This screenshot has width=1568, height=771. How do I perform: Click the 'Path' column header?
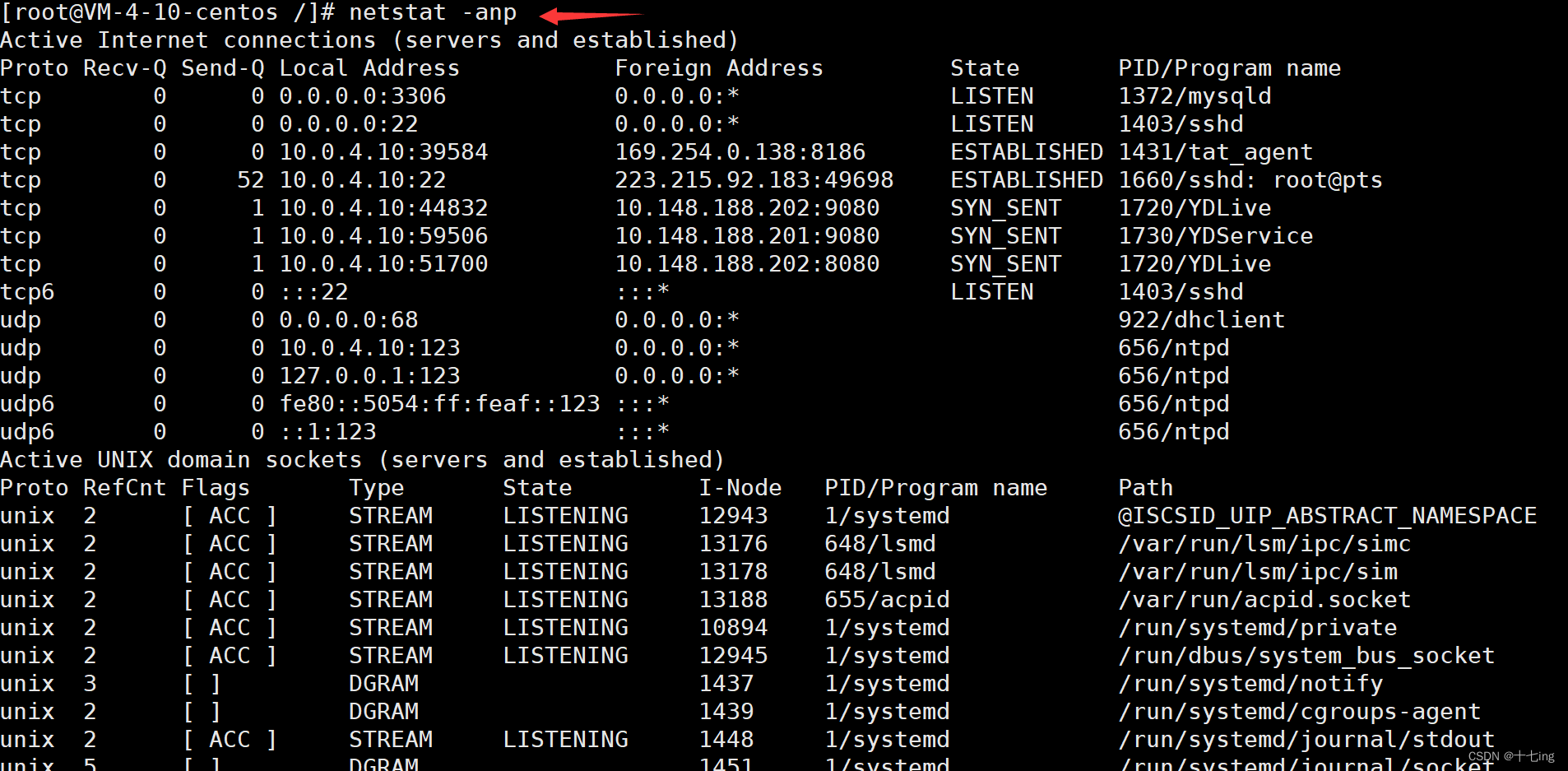click(x=1146, y=488)
